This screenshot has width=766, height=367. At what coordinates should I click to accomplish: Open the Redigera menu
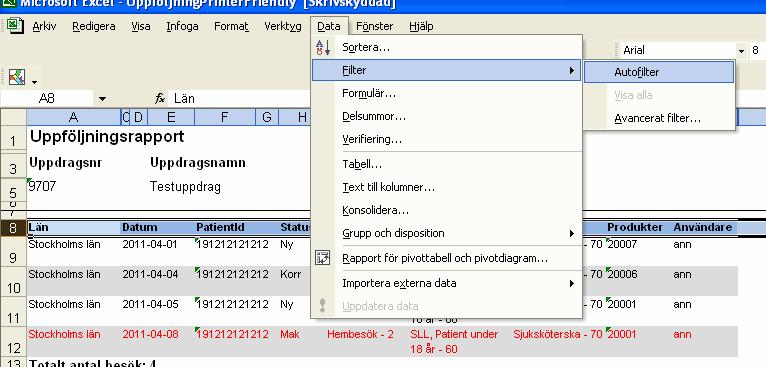pyautogui.click(x=94, y=26)
